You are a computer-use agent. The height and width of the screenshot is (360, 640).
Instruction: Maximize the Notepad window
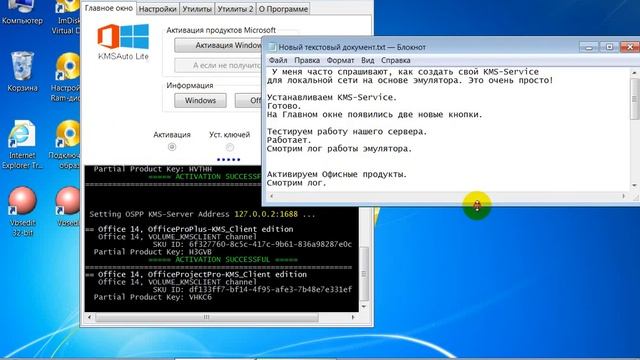[609, 47]
